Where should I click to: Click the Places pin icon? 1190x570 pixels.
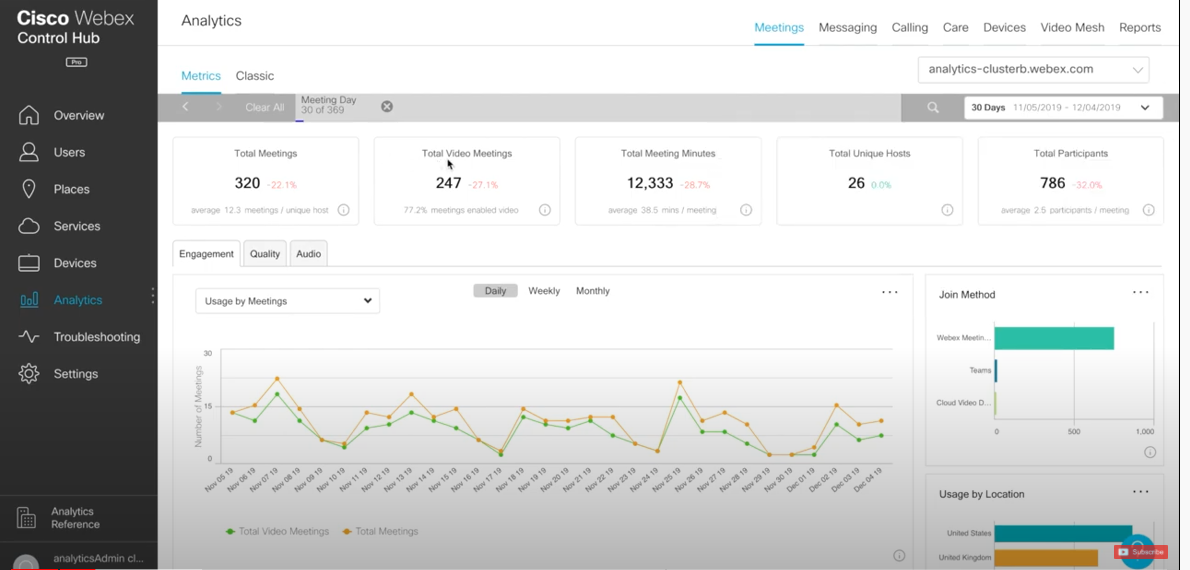coord(29,189)
